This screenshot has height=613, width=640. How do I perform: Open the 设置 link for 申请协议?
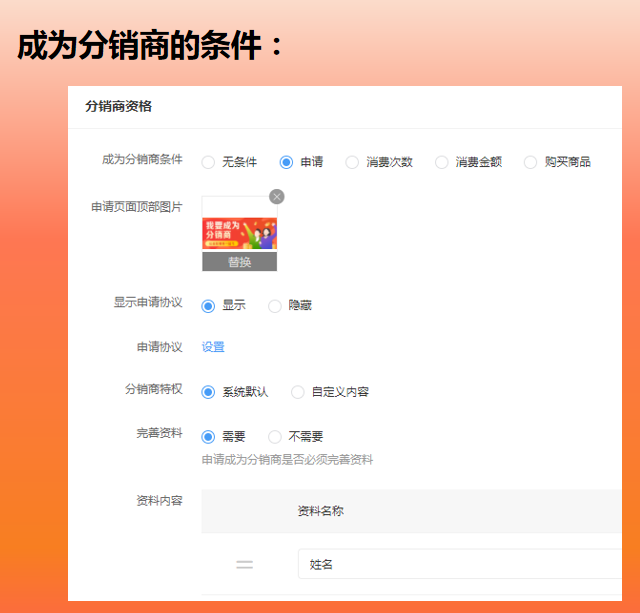pyautogui.click(x=213, y=347)
